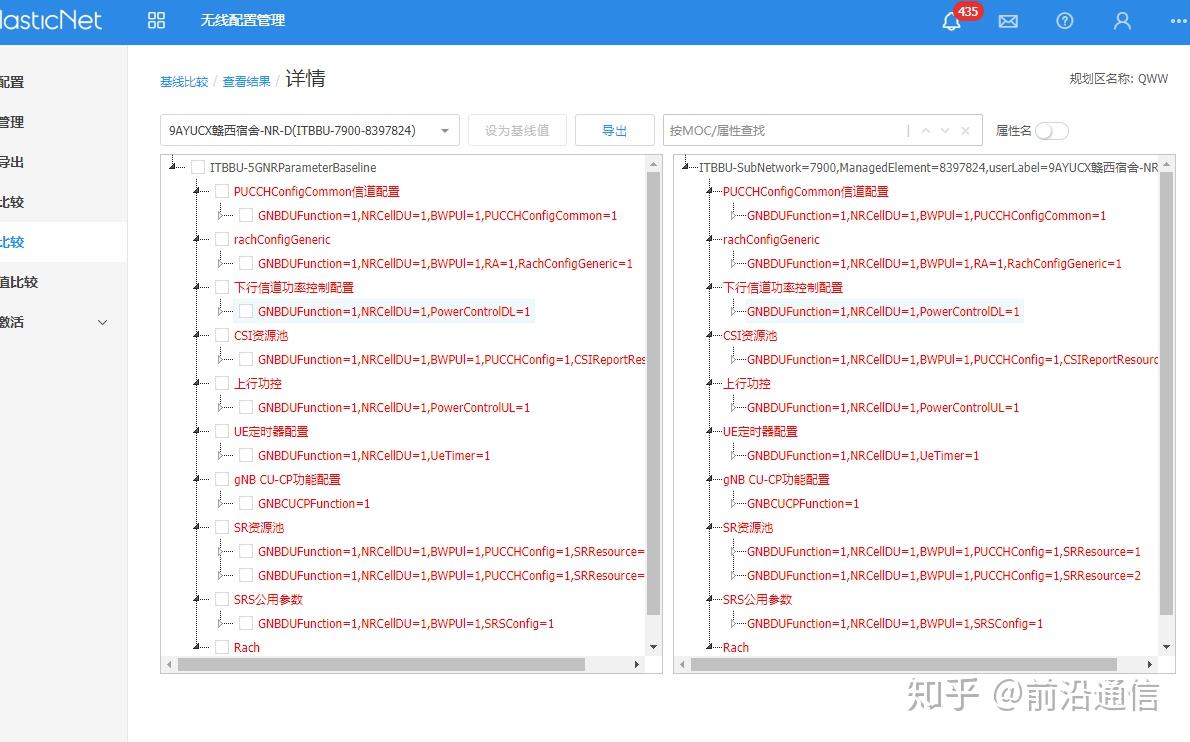1190x742 pixels.
Task: Go back via the 查看结果 breadcrumb link
Action: [x=246, y=82]
